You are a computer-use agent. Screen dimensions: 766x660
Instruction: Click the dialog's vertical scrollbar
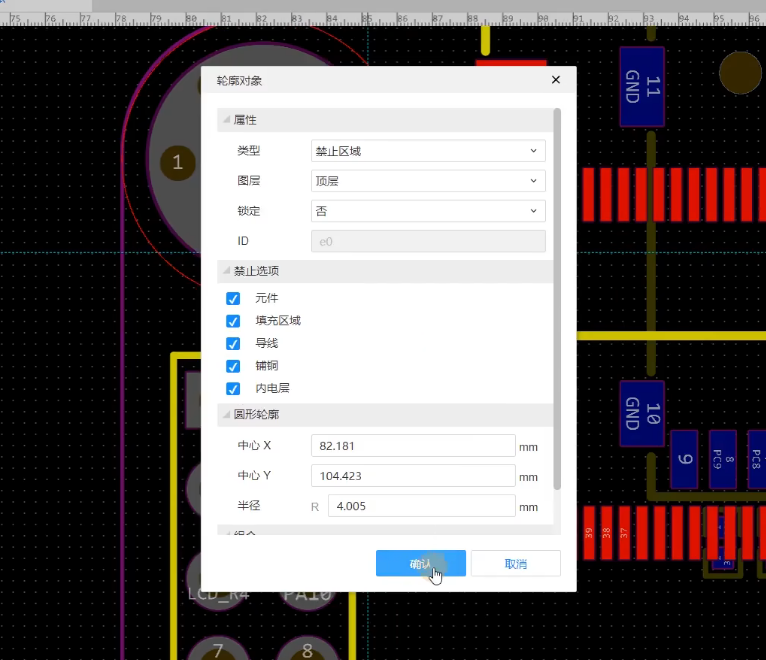click(557, 299)
